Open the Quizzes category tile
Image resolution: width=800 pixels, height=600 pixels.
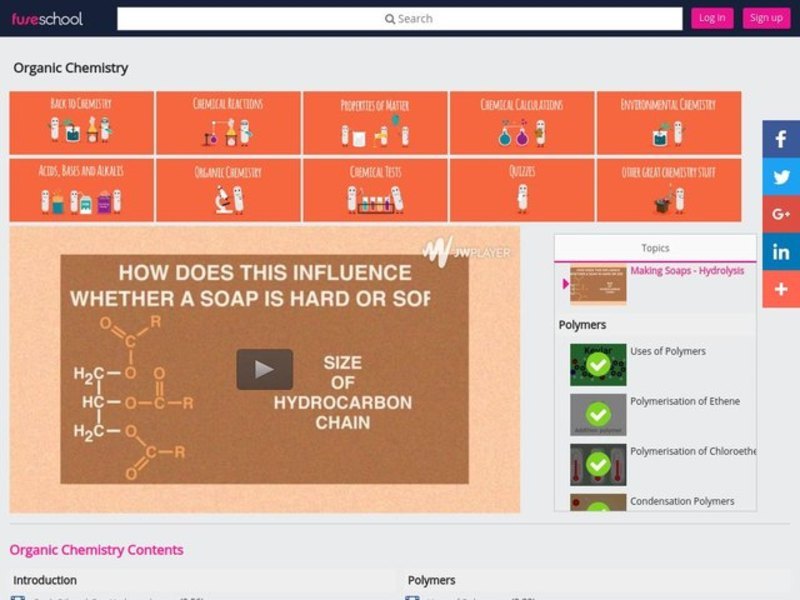[x=521, y=190]
